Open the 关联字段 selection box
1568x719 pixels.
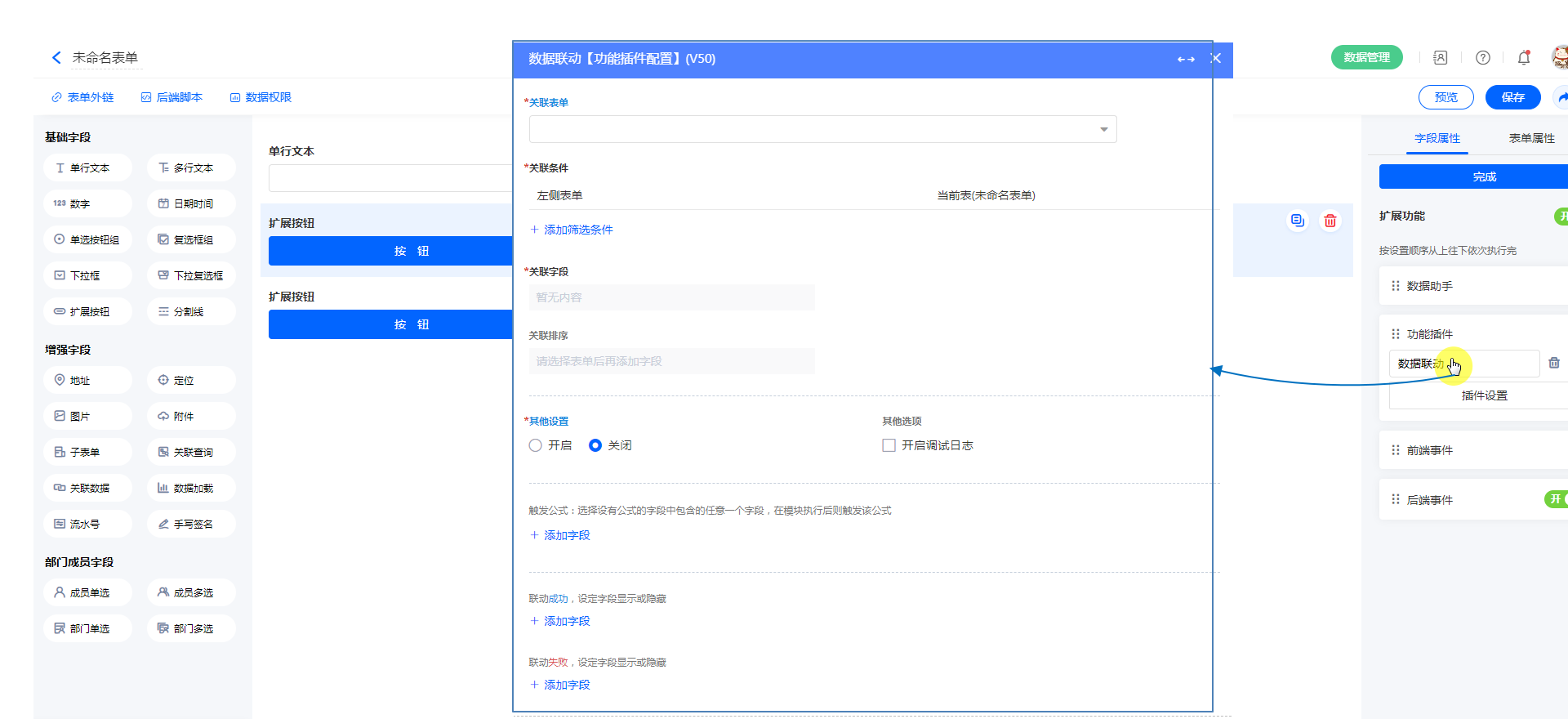pyautogui.click(x=671, y=297)
